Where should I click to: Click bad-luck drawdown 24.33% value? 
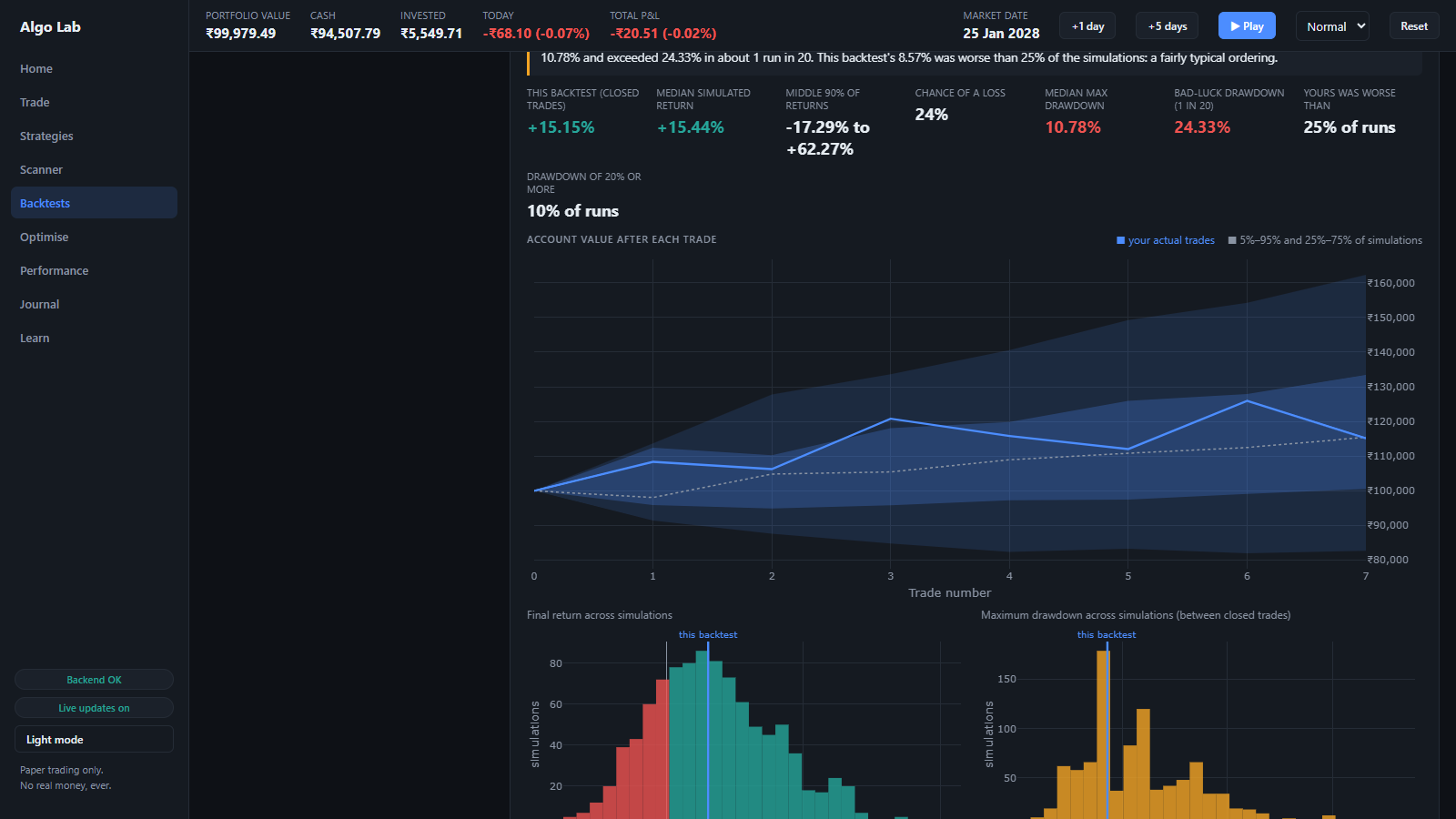1202,127
